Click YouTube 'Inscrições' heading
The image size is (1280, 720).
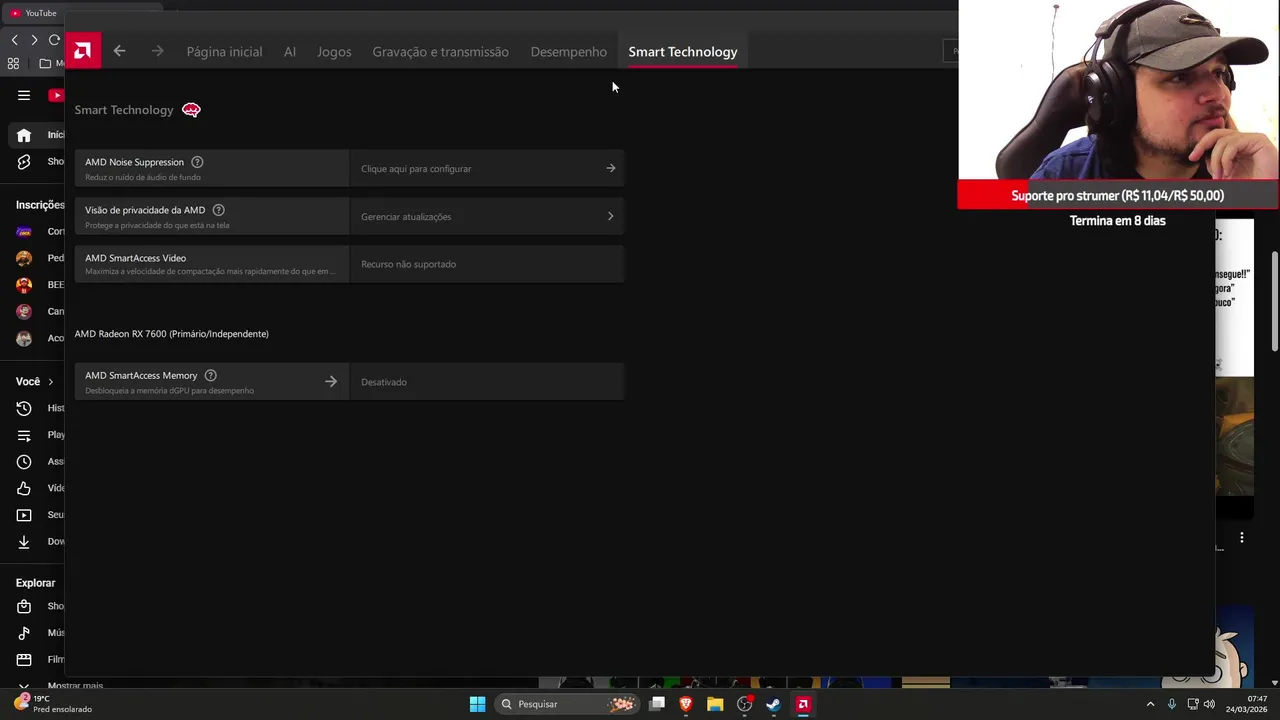pos(40,205)
